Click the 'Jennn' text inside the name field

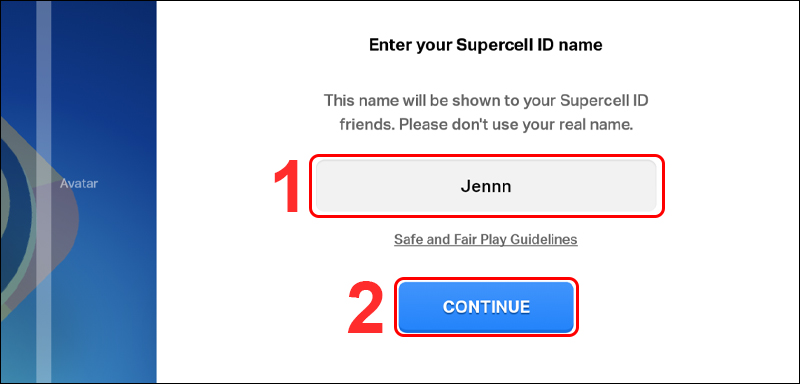click(486, 187)
